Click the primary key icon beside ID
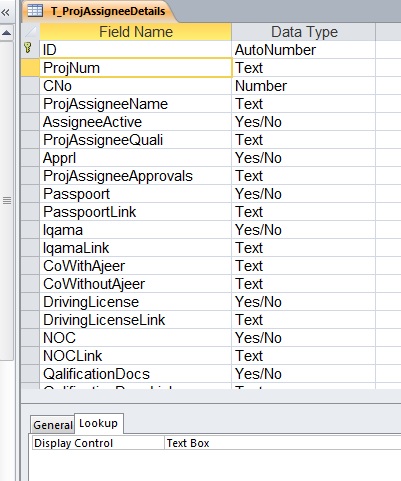The image size is (401, 481). [28, 49]
